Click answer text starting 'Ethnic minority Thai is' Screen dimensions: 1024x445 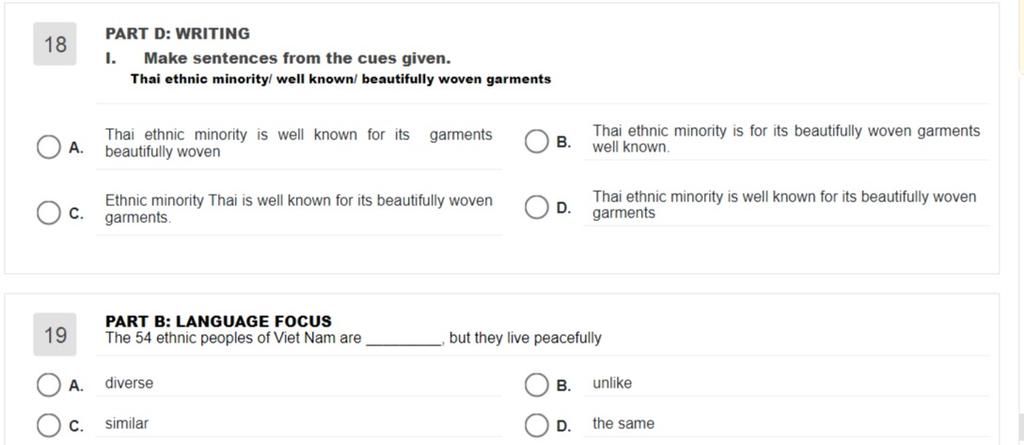pyautogui.click(x=298, y=209)
